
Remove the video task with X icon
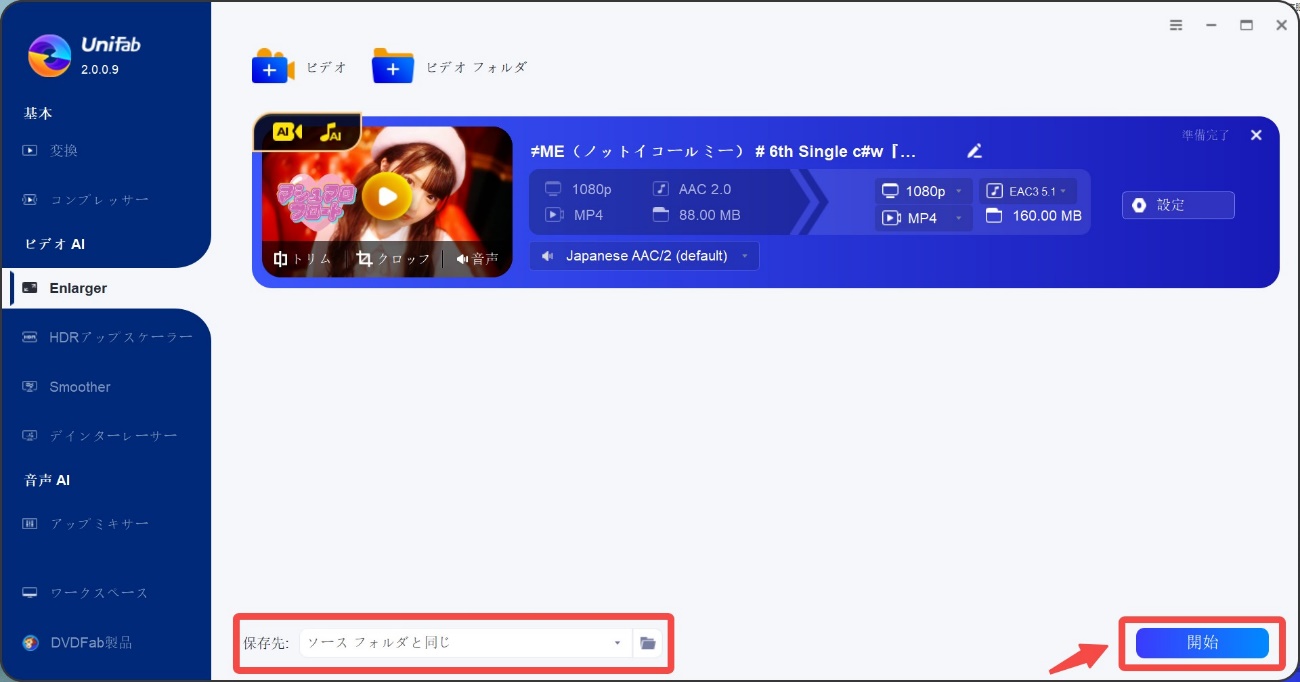tap(1256, 135)
